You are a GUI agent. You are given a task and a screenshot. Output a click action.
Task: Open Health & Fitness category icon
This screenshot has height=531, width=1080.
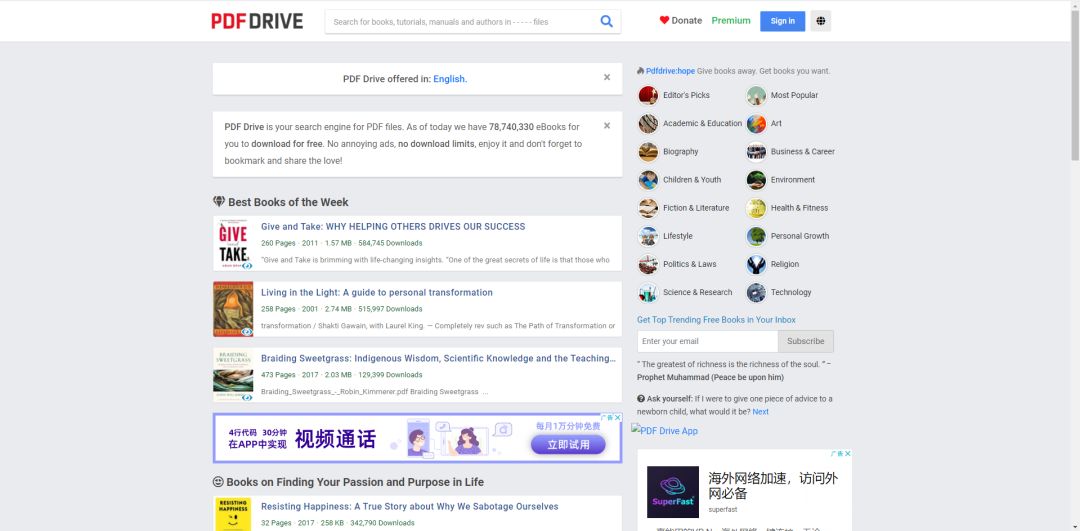click(x=756, y=208)
